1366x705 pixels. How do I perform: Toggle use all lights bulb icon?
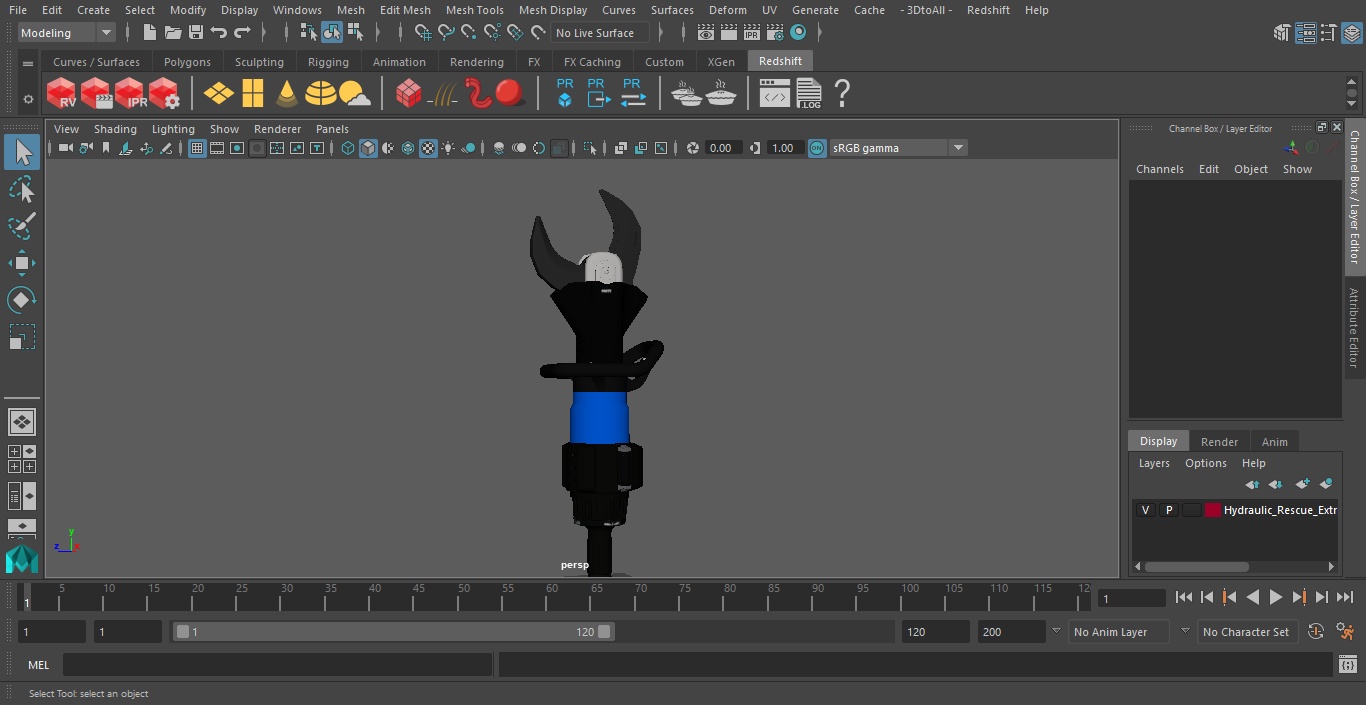click(448, 148)
